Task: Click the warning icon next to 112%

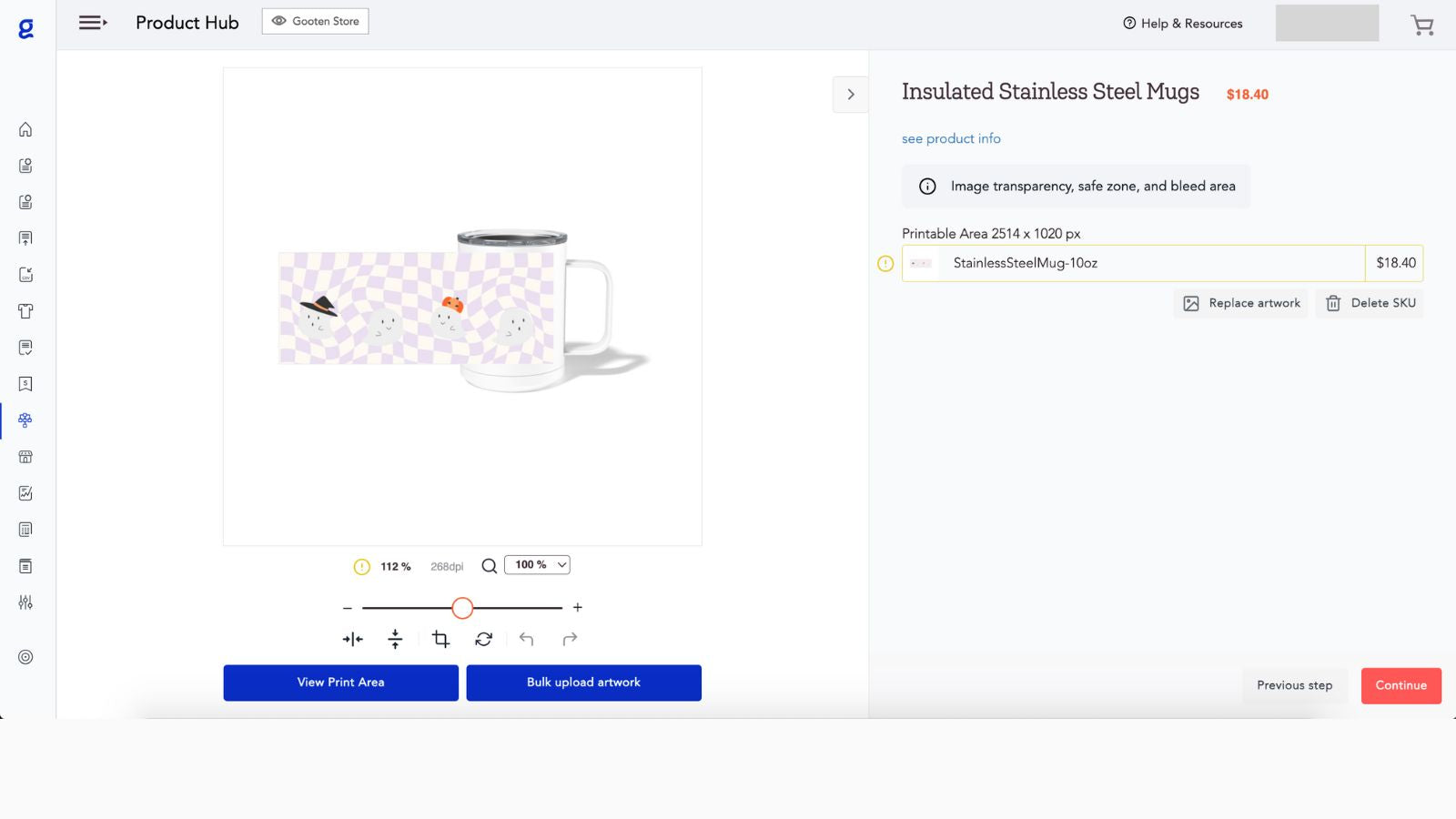Action: click(x=362, y=565)
